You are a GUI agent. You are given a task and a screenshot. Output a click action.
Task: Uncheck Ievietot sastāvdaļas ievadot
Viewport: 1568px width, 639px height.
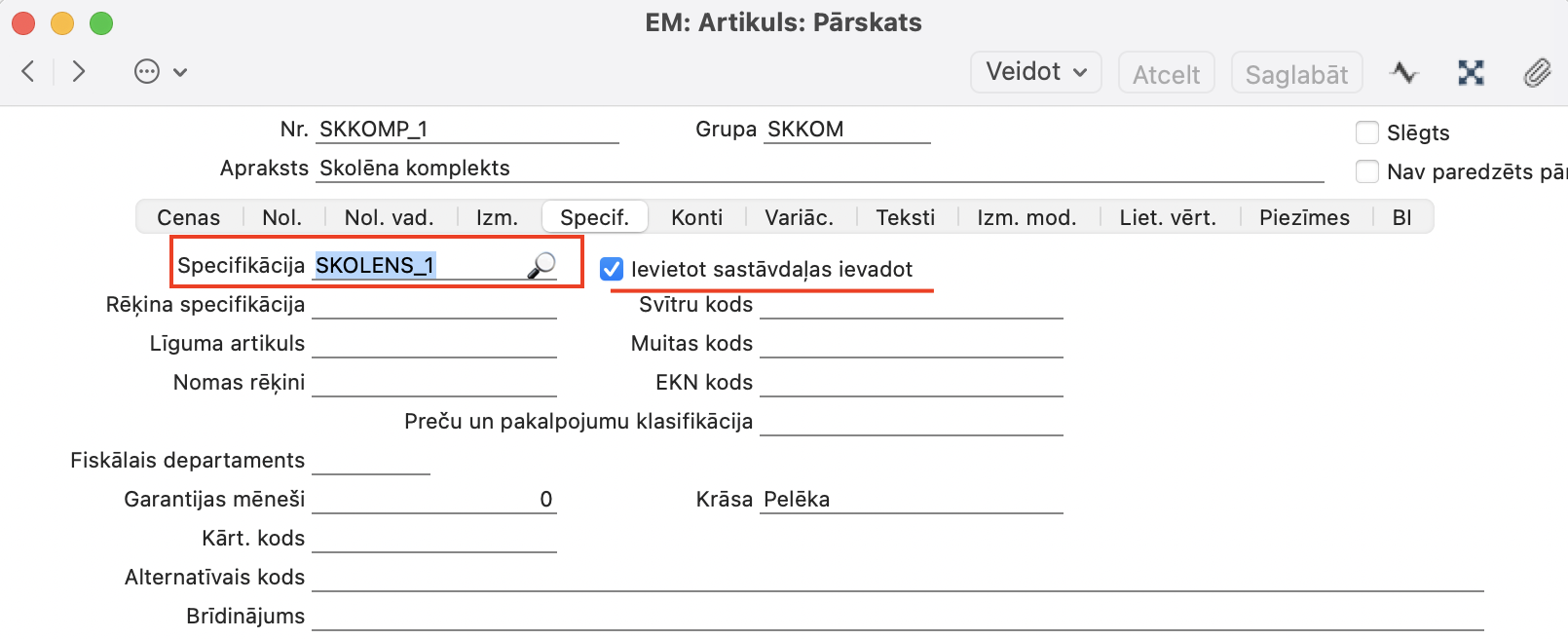point(612,269)
